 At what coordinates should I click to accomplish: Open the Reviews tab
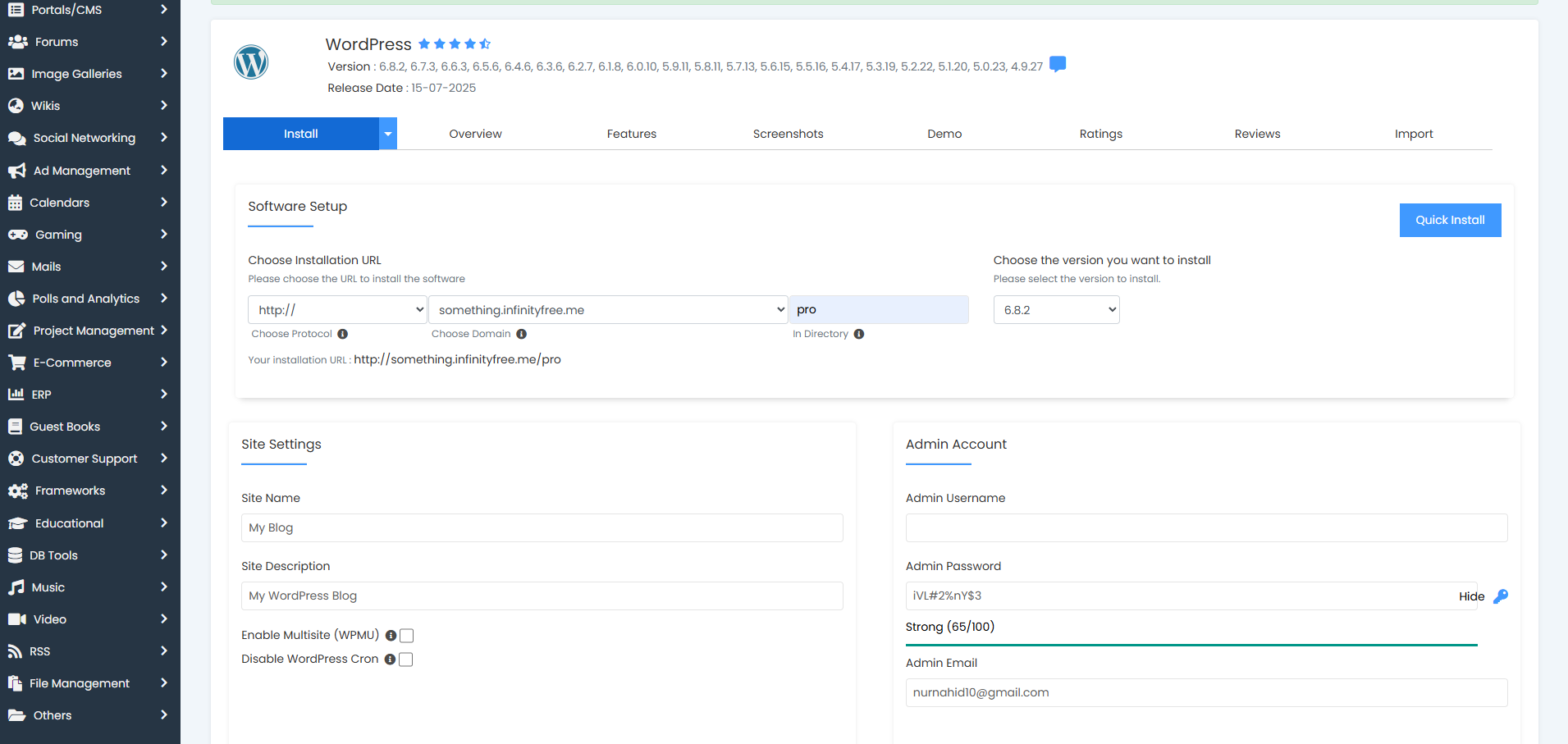[x=1257, y=134]
